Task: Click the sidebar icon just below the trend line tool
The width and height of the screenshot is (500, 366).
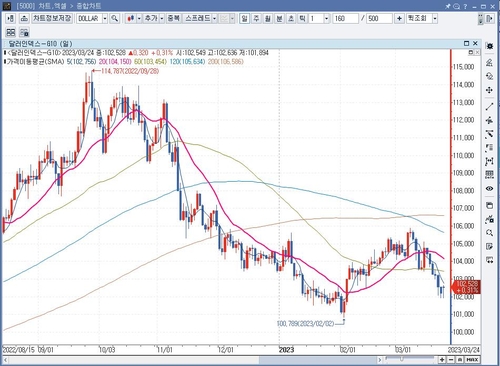Action: click(x=489, y=120)
